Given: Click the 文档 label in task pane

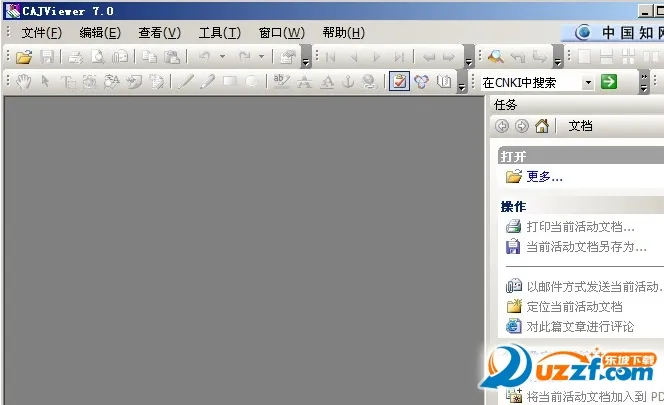Looking at the screenshot, I should coord(580,126).
